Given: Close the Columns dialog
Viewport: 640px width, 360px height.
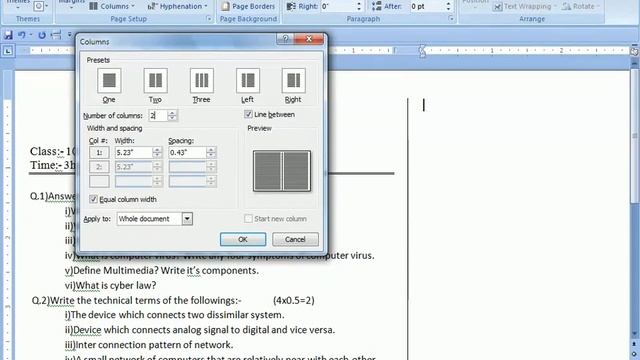Looking at the screenshot, I should (x=309, y=39).
